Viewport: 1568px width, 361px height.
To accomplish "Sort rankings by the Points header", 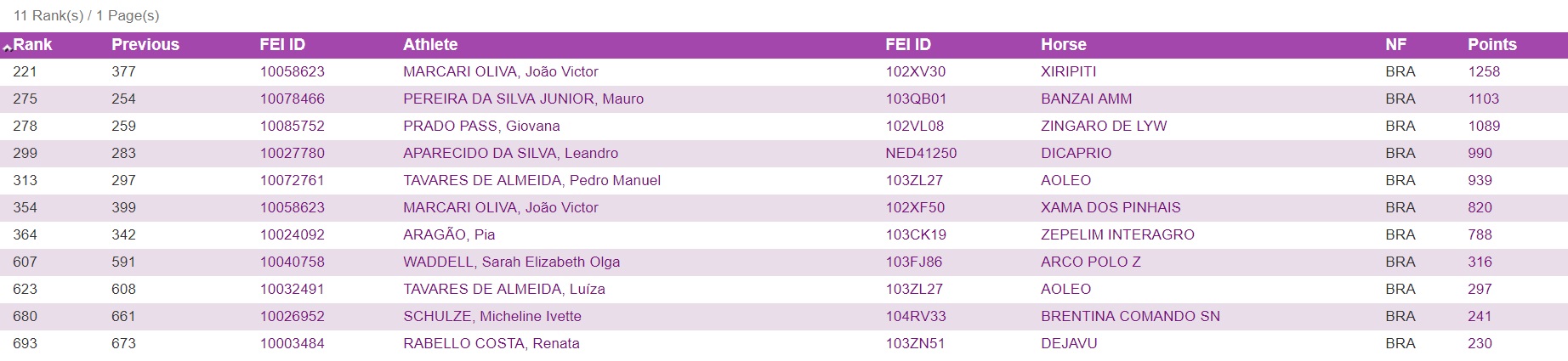I will pos(1491,45).
